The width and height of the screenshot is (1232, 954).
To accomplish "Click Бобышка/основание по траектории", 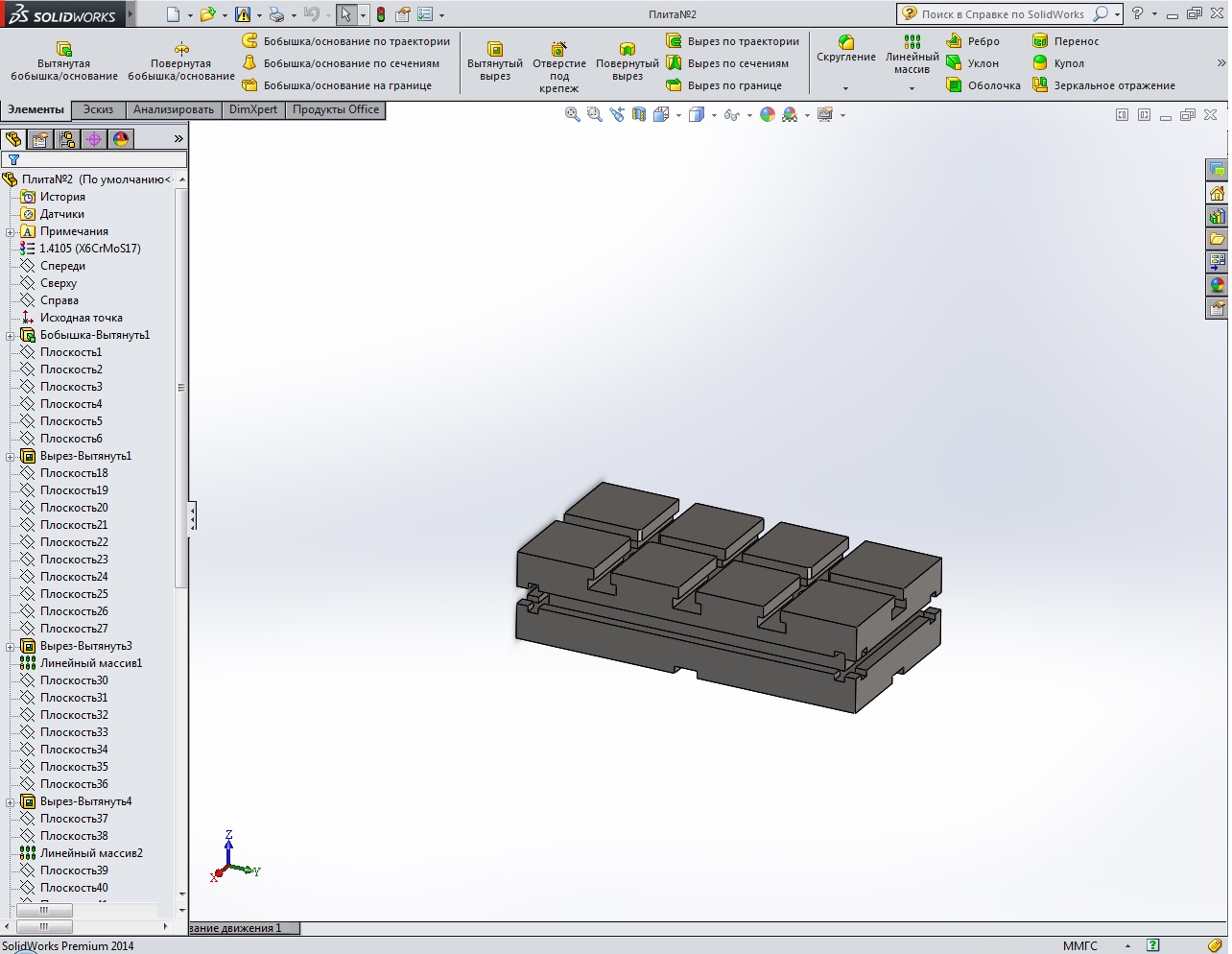I will coord(345,41).
